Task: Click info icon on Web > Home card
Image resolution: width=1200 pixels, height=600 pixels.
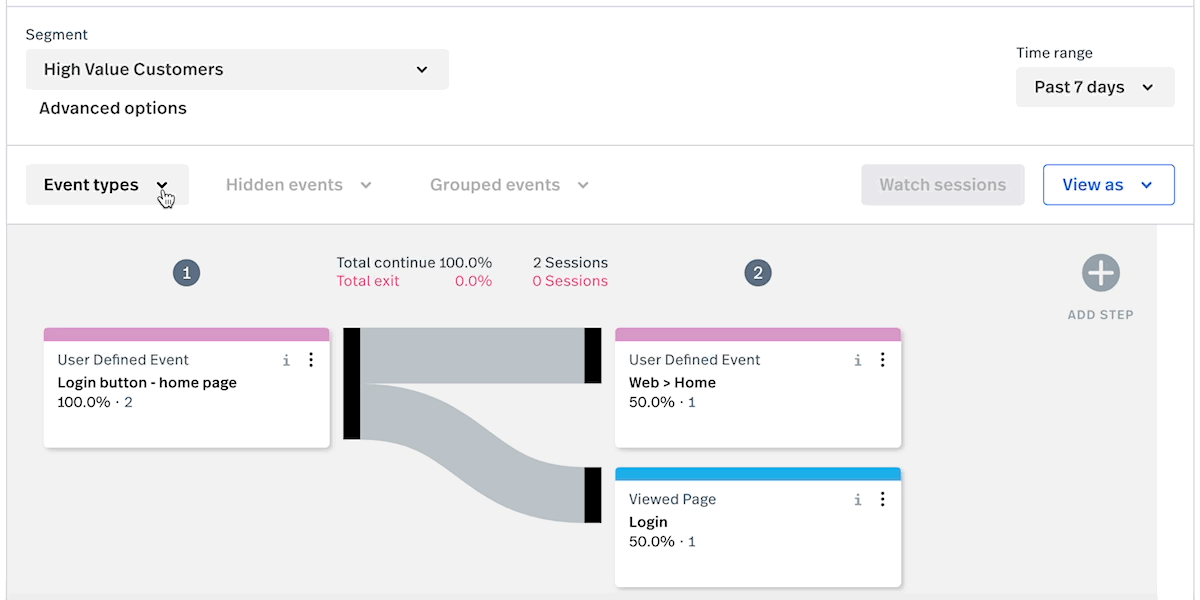Action: pos(857,360)
